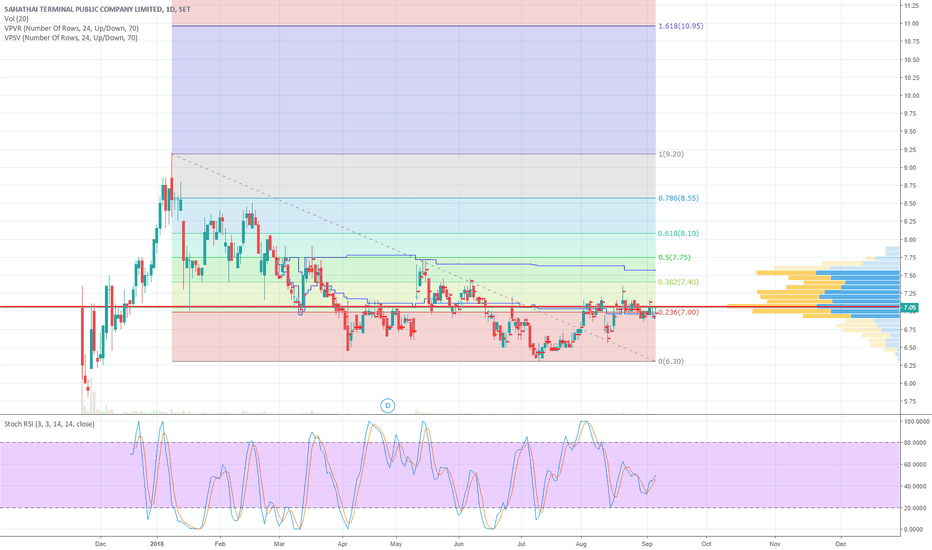Click the Apr label on time axis
Image resolution: width=932 pixels, height=550 pixels.
[342, 543]
